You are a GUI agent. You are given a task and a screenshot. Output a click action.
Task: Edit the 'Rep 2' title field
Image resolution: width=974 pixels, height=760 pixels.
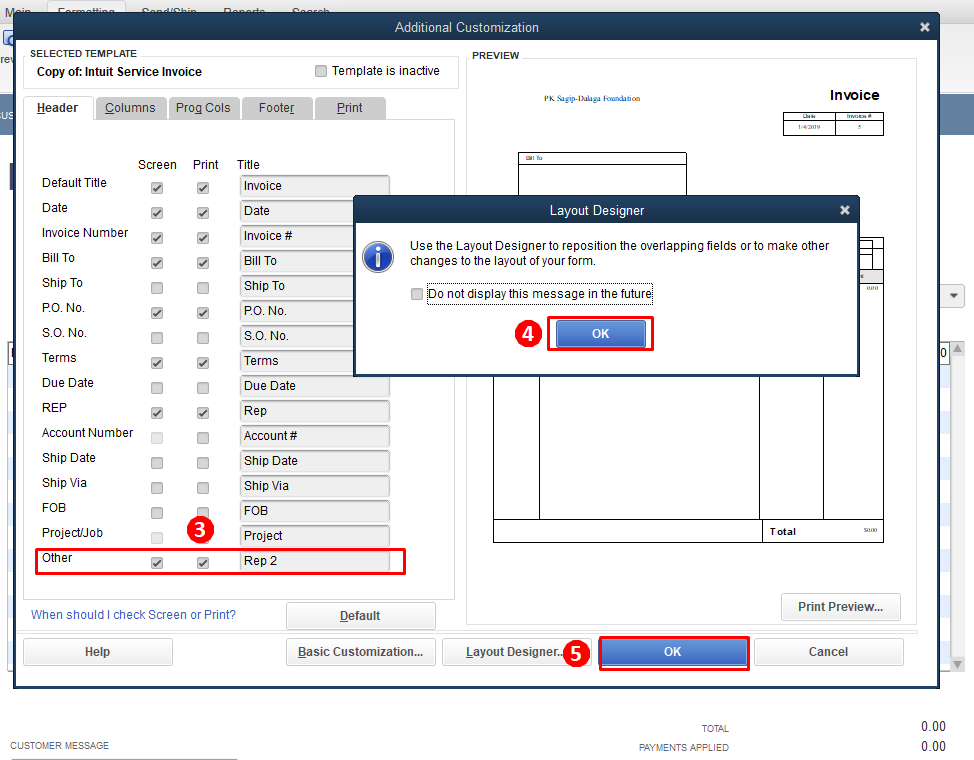[314, 561]
